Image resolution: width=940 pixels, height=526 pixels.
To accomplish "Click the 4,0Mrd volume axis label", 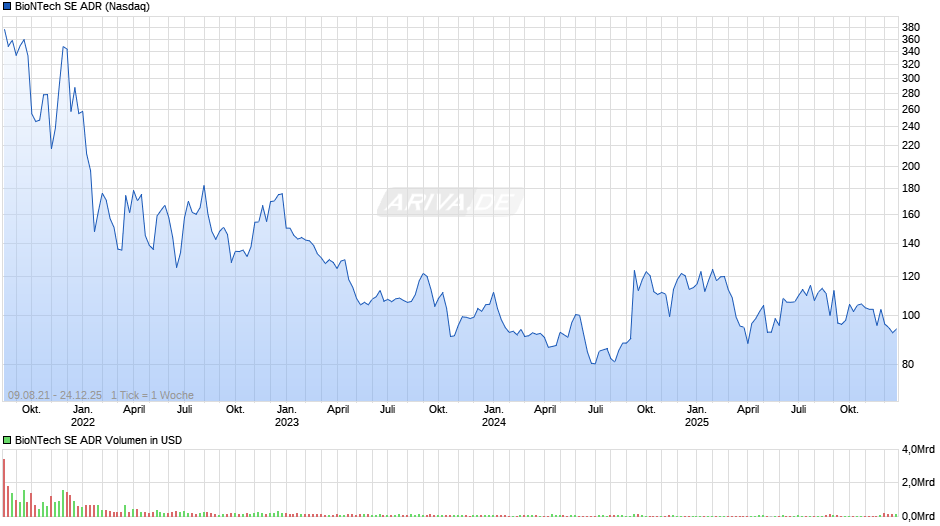I will click(918, 450).
